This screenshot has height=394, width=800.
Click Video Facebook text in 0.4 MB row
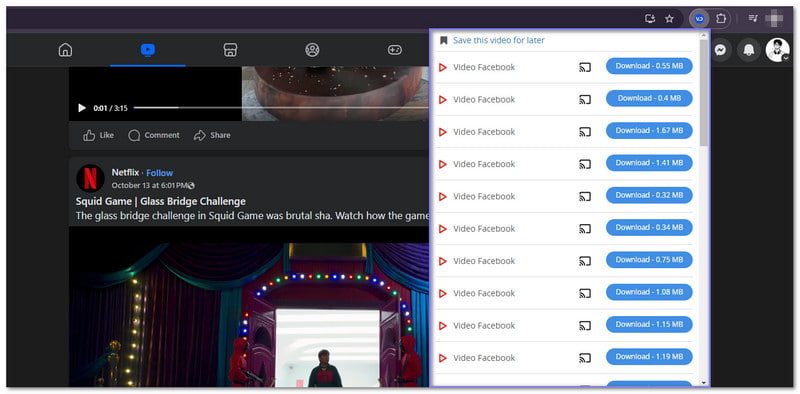click(484, 100)
